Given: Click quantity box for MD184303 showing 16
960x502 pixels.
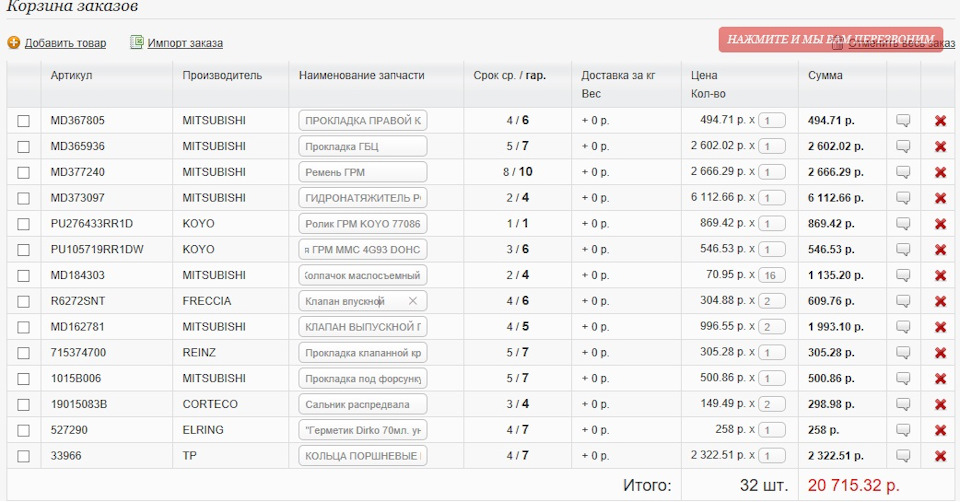Looking at the screenshot, I should [771, 275].
